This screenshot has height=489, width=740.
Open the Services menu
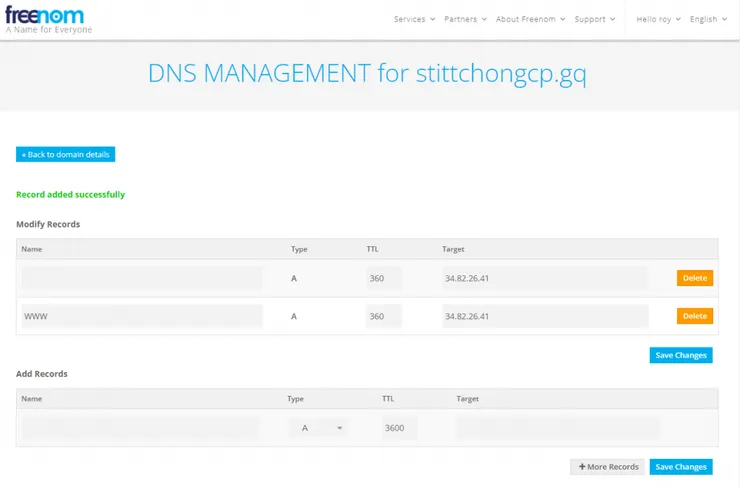[x=414, y=19]
